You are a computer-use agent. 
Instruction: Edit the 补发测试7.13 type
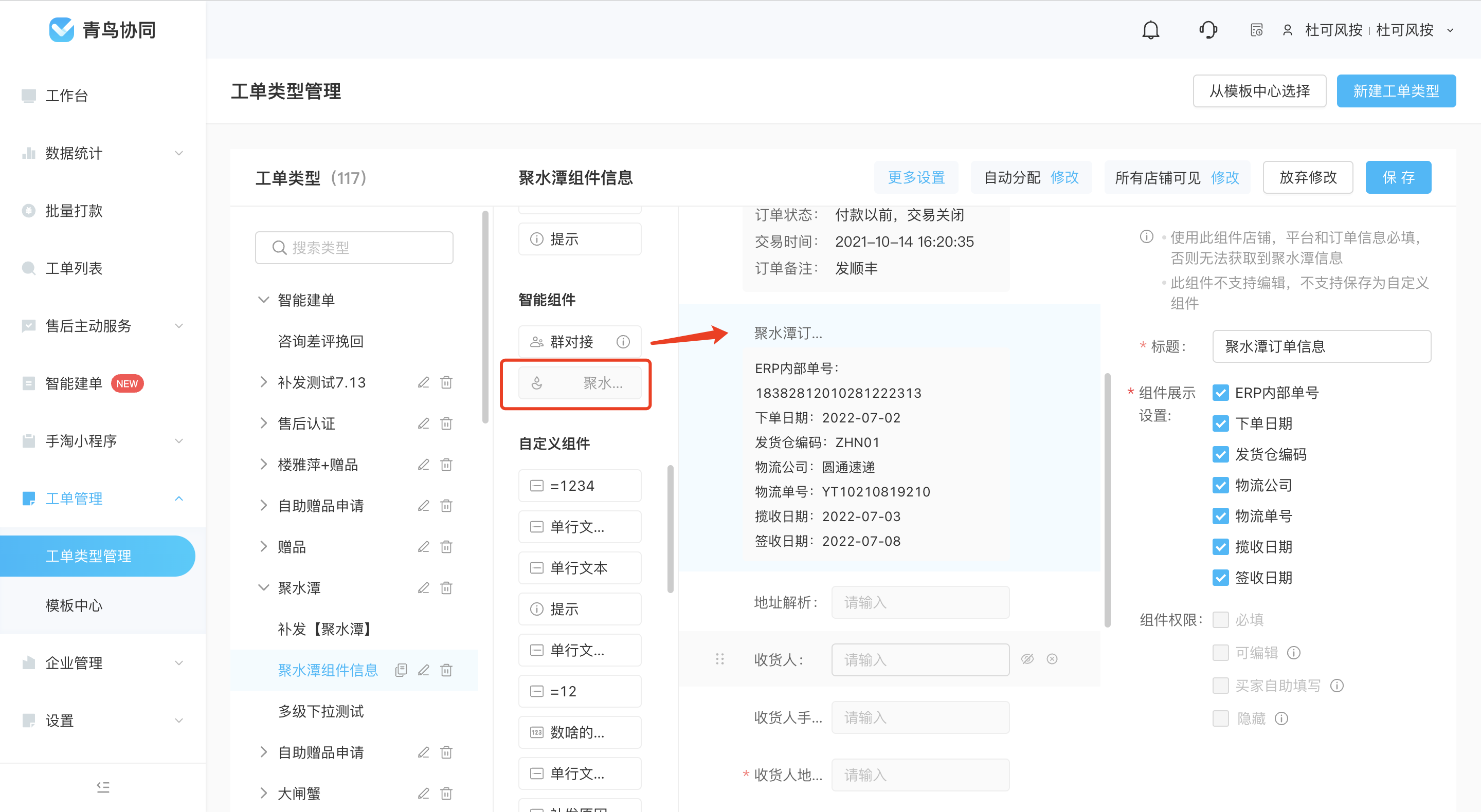point(424,382)
